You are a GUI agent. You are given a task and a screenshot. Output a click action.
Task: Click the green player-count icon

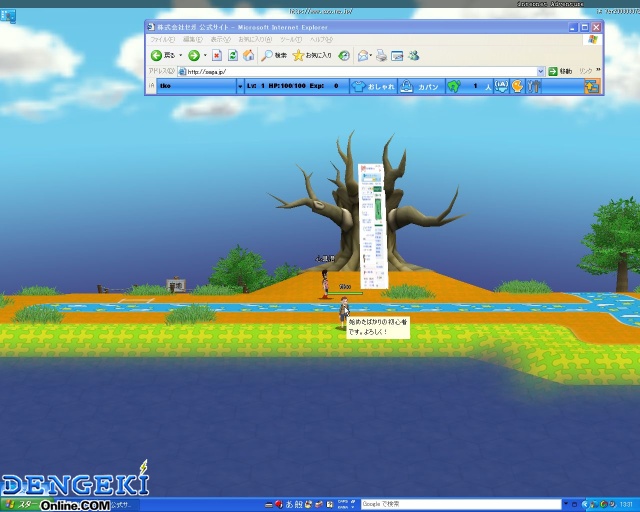point(453,87)
